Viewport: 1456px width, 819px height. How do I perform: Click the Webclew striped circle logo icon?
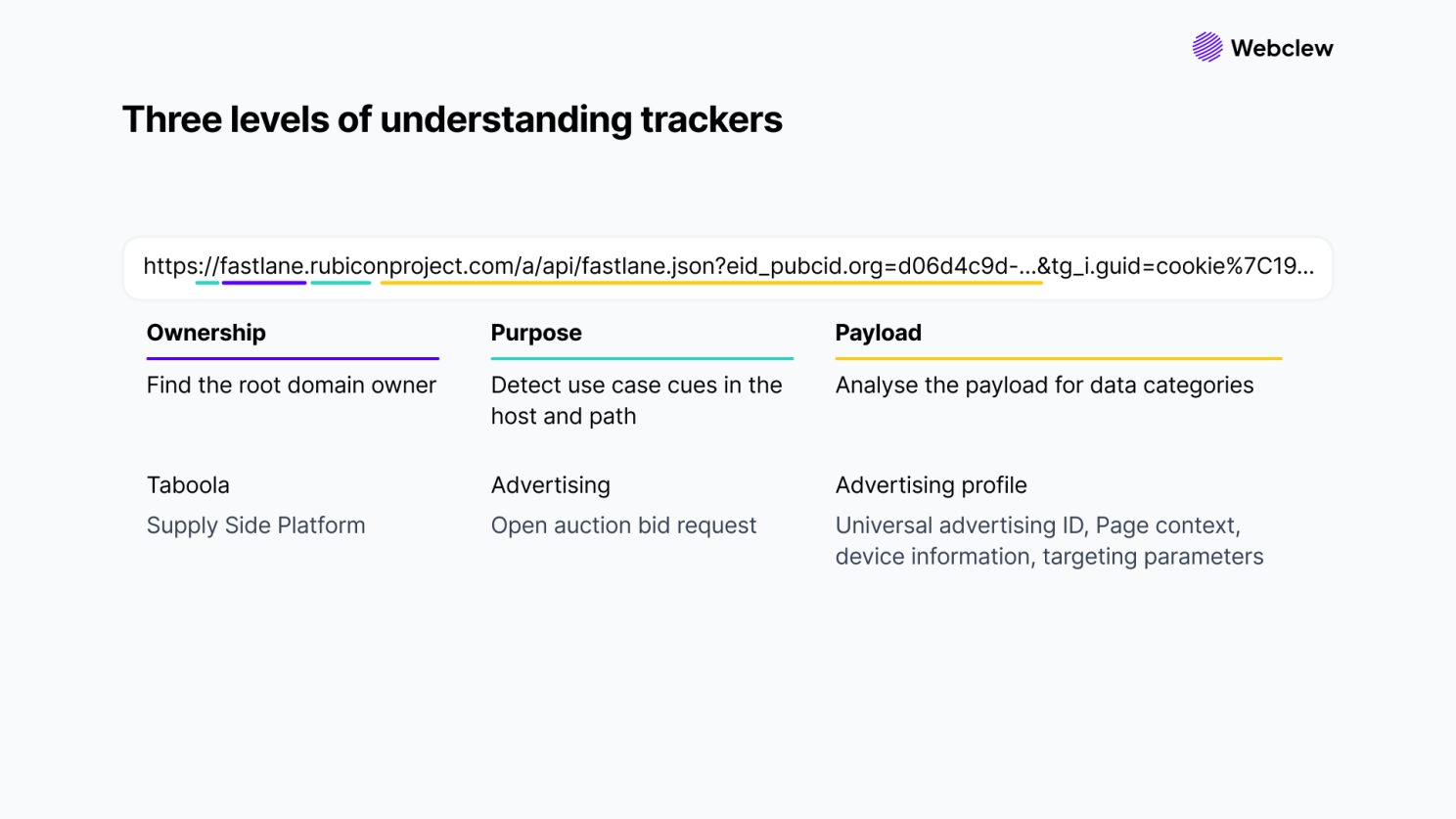pyautogui.click(x=1206, y=47)
